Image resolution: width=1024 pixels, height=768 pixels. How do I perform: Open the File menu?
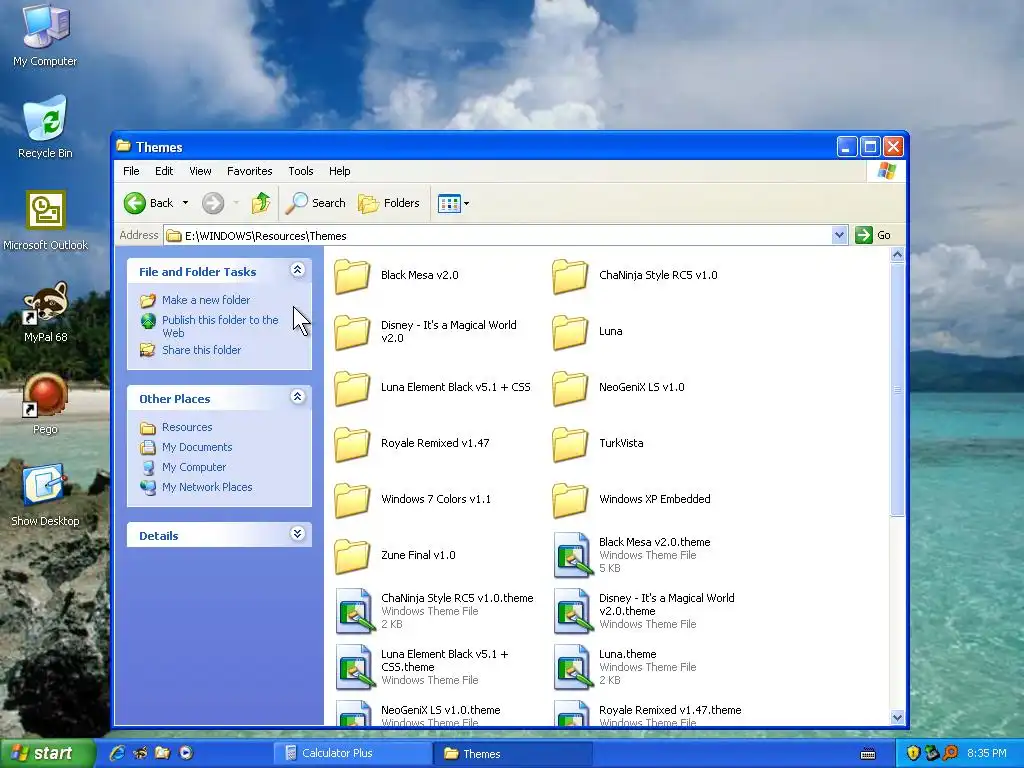click(131, 171)
